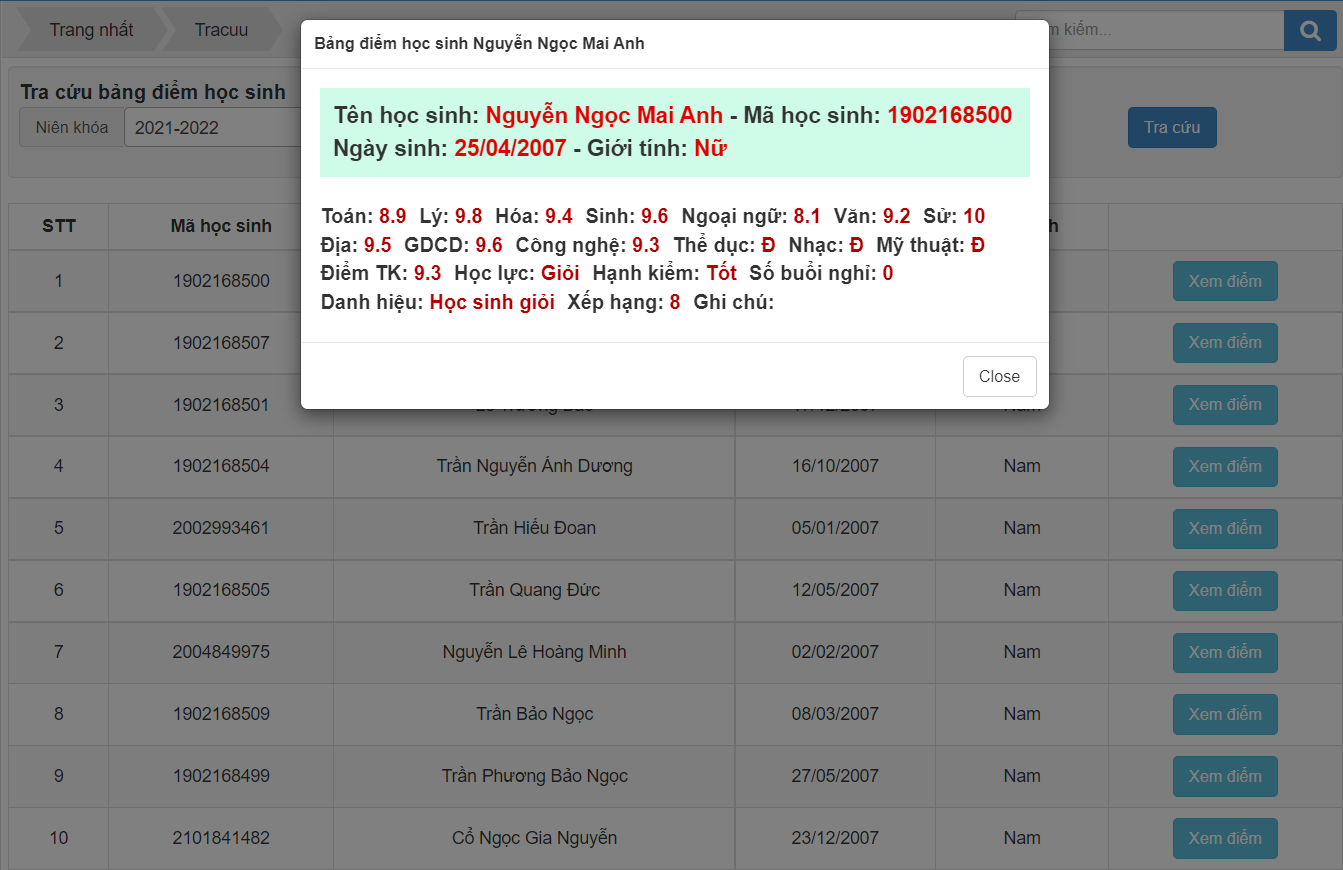Close the student score dialog
The width and height of the screenshot is (1343, 870).
999,376
